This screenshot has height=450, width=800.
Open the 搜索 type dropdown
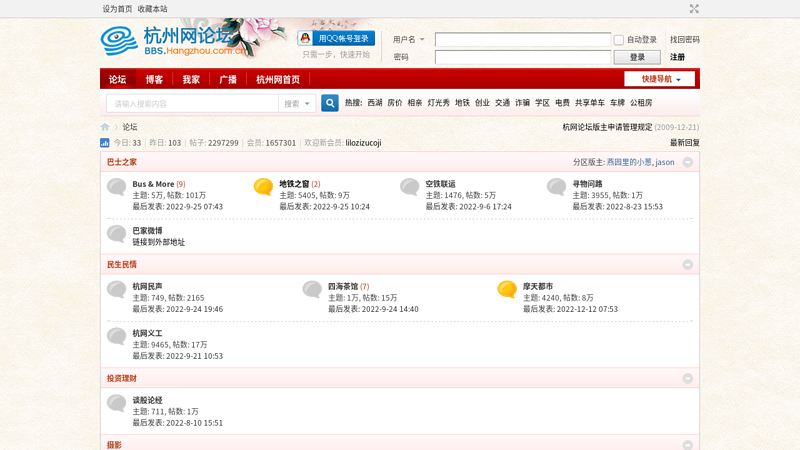point(297,104)
